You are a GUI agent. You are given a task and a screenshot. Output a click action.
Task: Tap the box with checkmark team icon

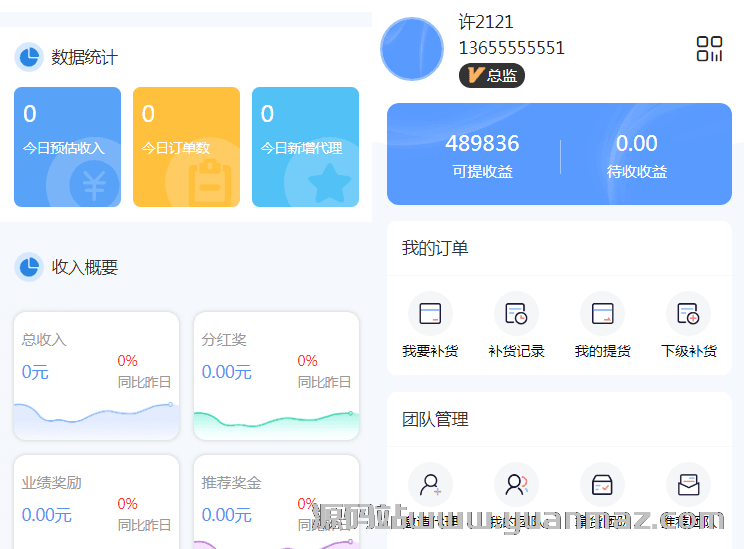[x=602, y=484]
